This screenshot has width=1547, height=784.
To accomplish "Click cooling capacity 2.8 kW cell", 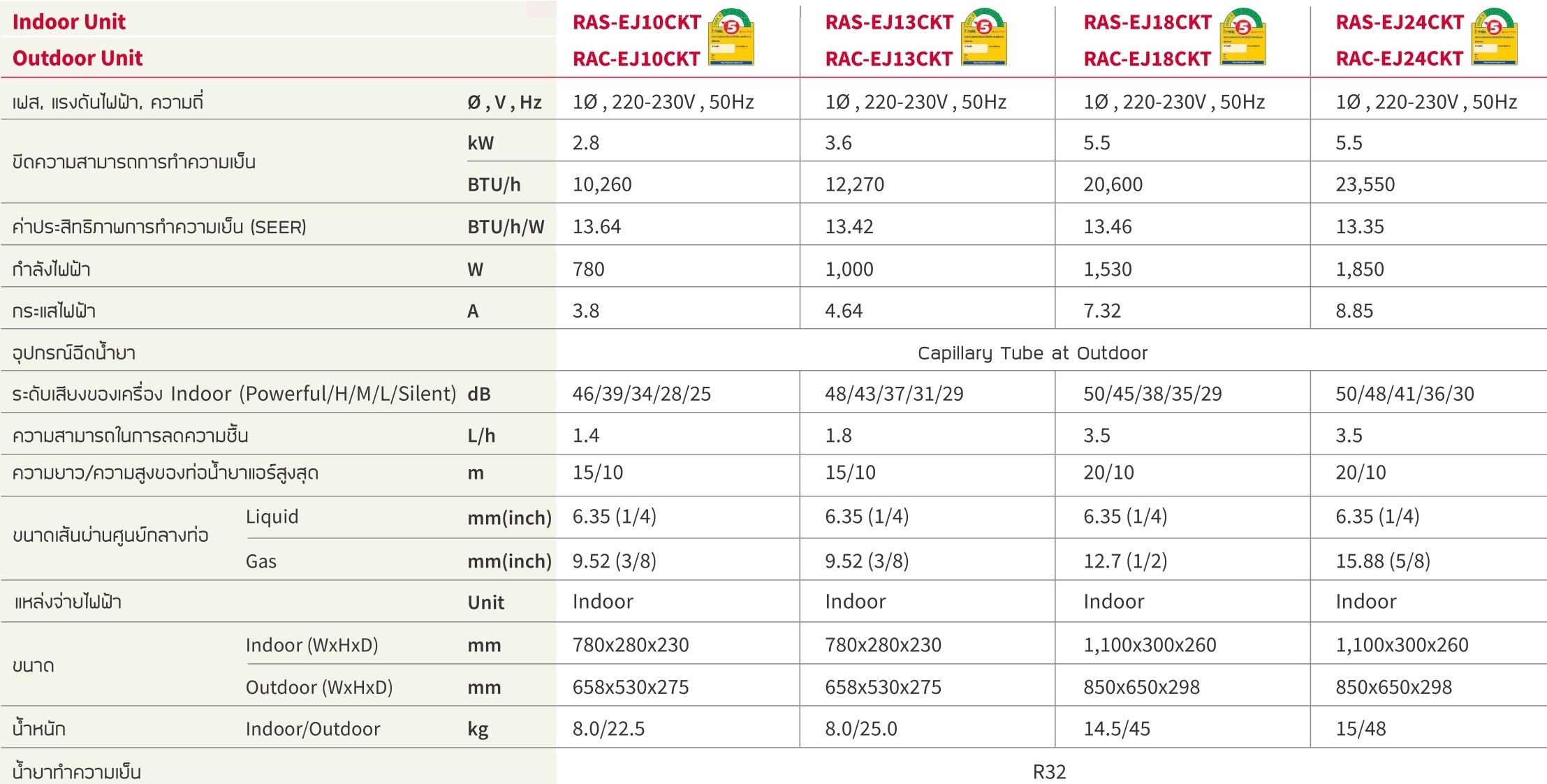I will (x=586, y=143).
